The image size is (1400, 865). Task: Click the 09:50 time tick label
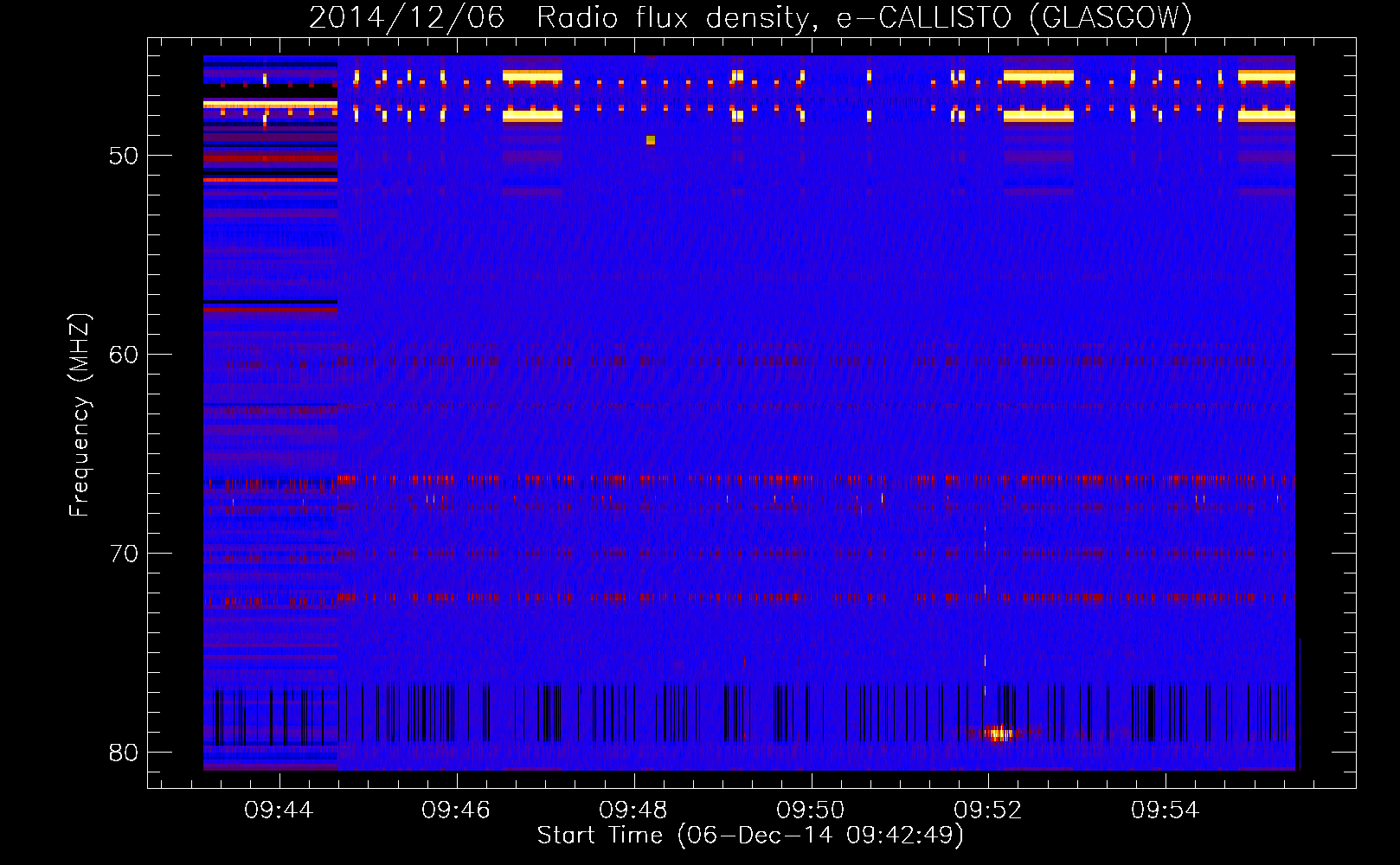[x=811, y=811]
